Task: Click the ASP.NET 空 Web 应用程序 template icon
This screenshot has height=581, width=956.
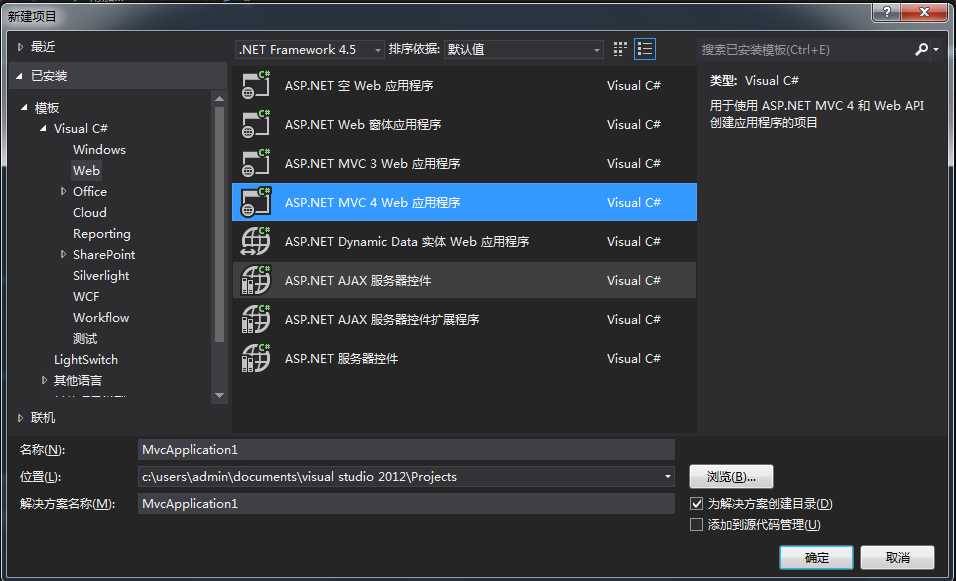Action: click(255, 85)
